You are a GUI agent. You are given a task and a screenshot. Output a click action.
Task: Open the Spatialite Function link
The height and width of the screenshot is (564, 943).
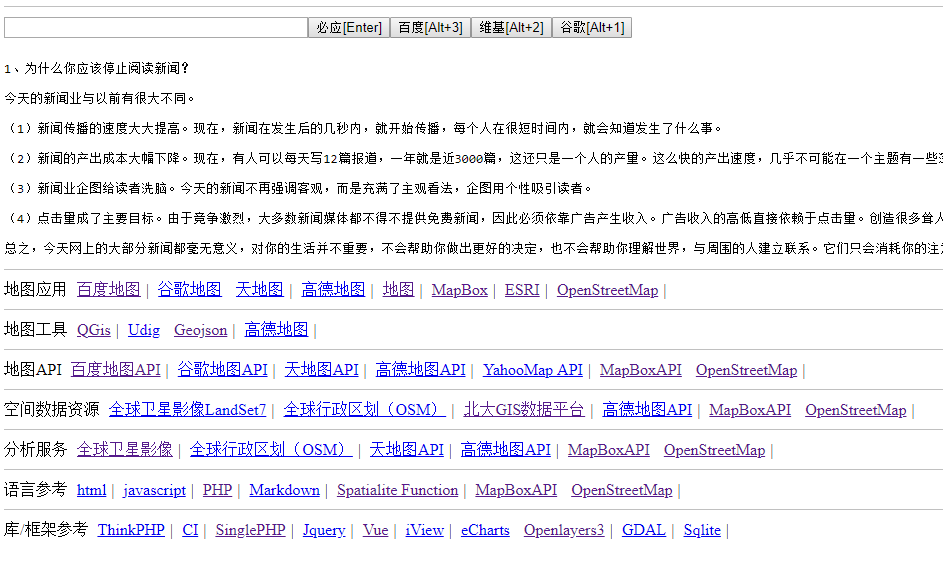pos(397,490)
